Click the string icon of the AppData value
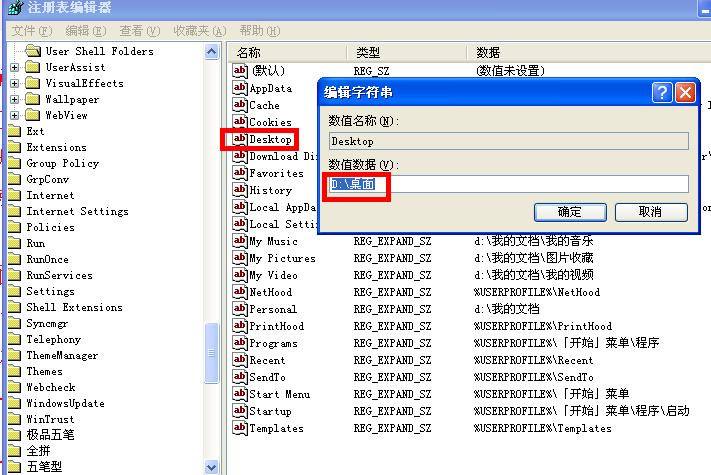This screenshot has width=711, height=475. tap(240, 88)
